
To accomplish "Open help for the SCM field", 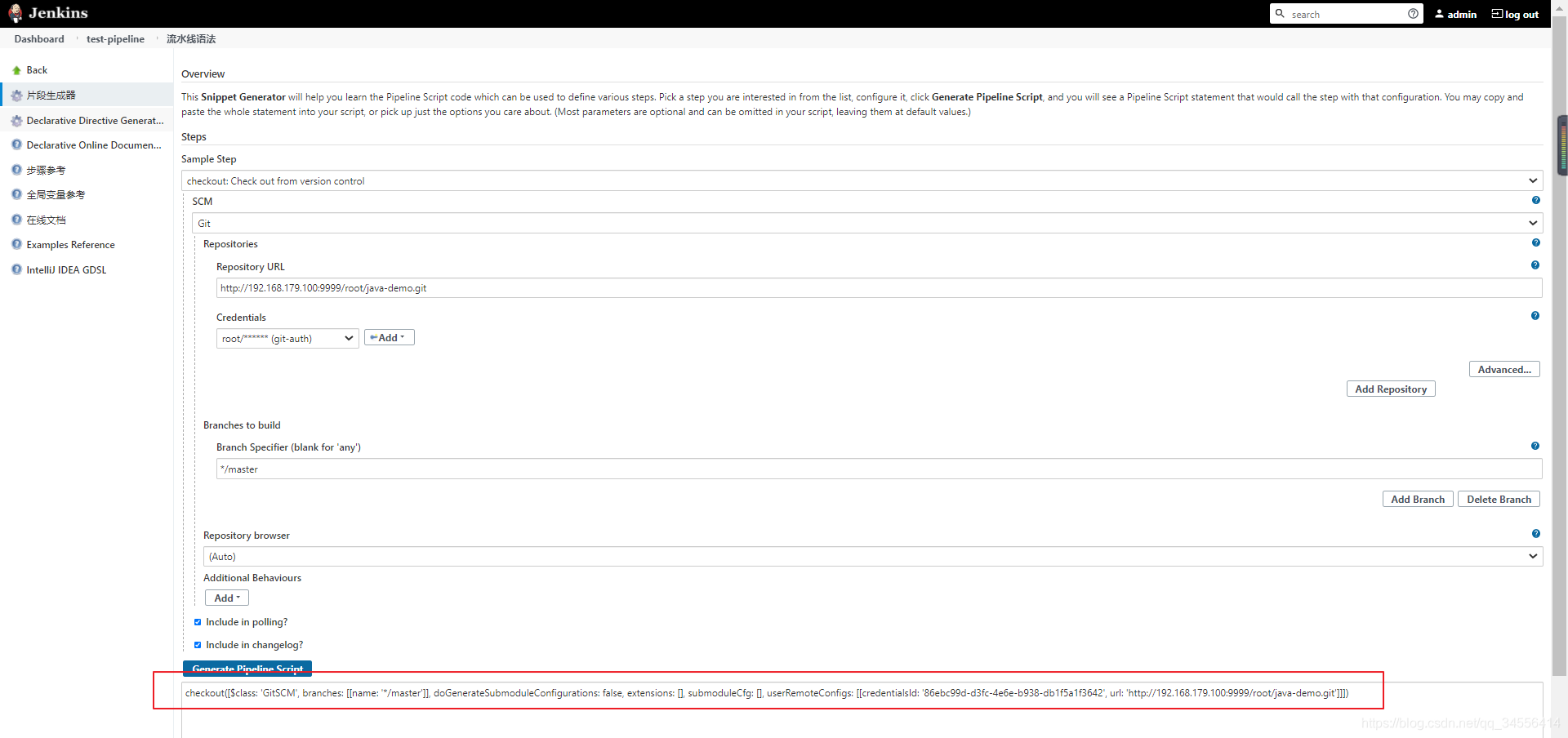I will [1536, 200].
